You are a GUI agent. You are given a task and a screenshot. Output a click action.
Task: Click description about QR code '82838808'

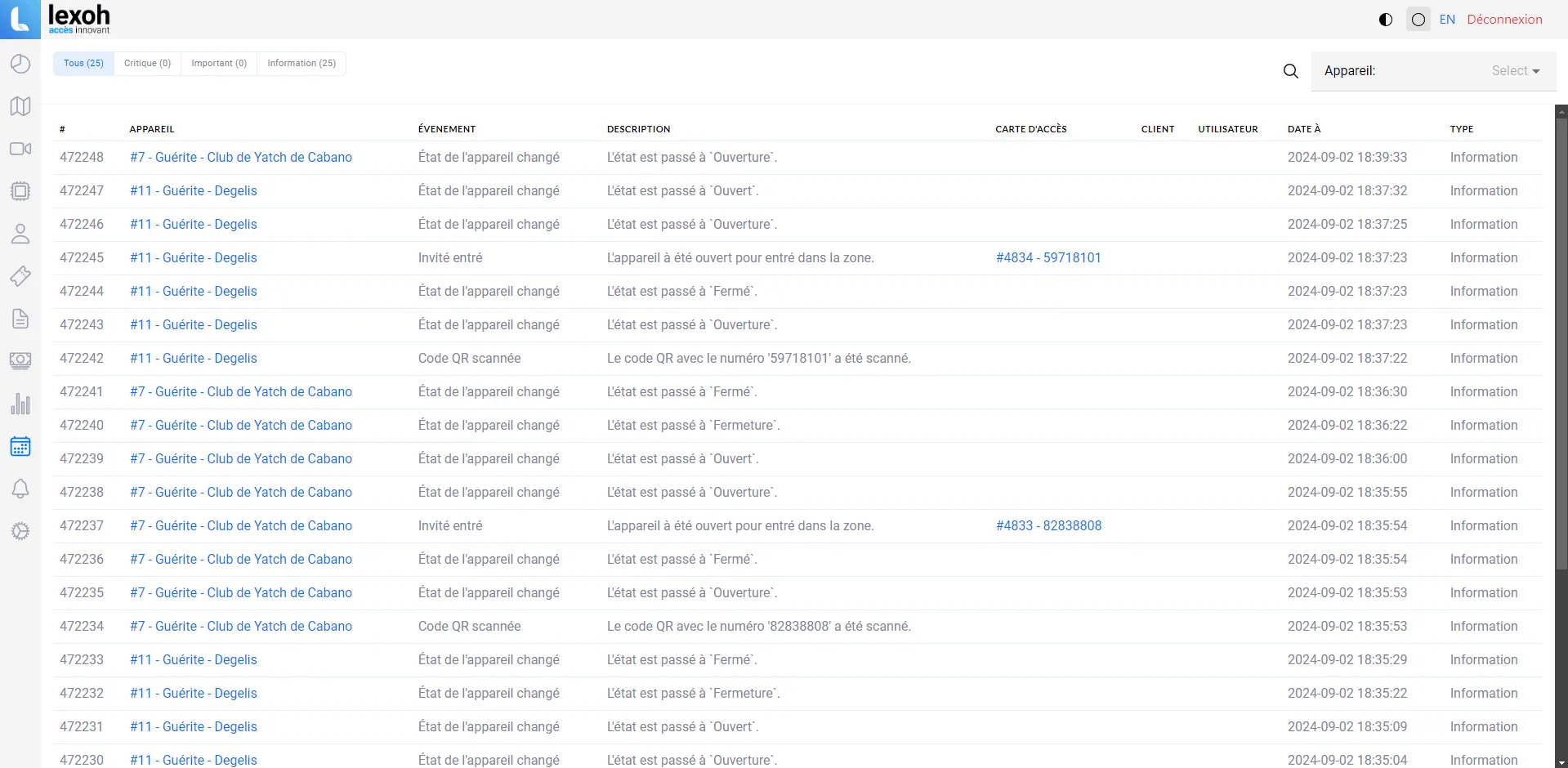click(x=759, y=627)
